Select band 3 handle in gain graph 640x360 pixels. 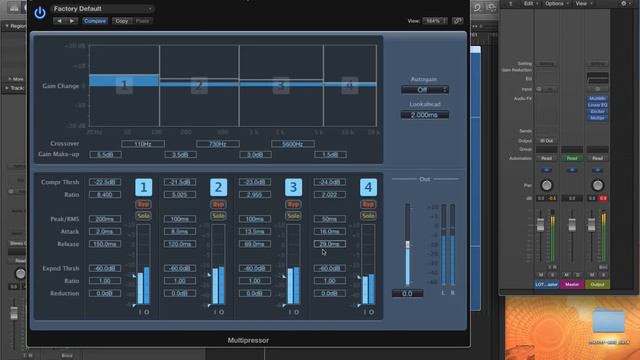pyautogui.click(x=281, y=85)
